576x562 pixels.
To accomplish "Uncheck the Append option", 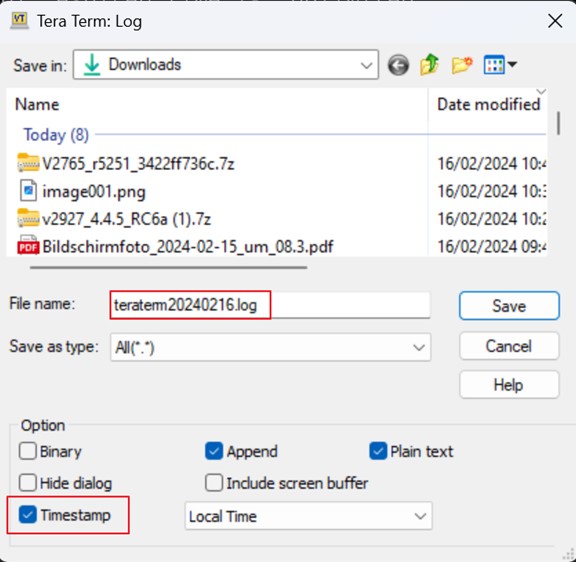I will click(214, 451).
